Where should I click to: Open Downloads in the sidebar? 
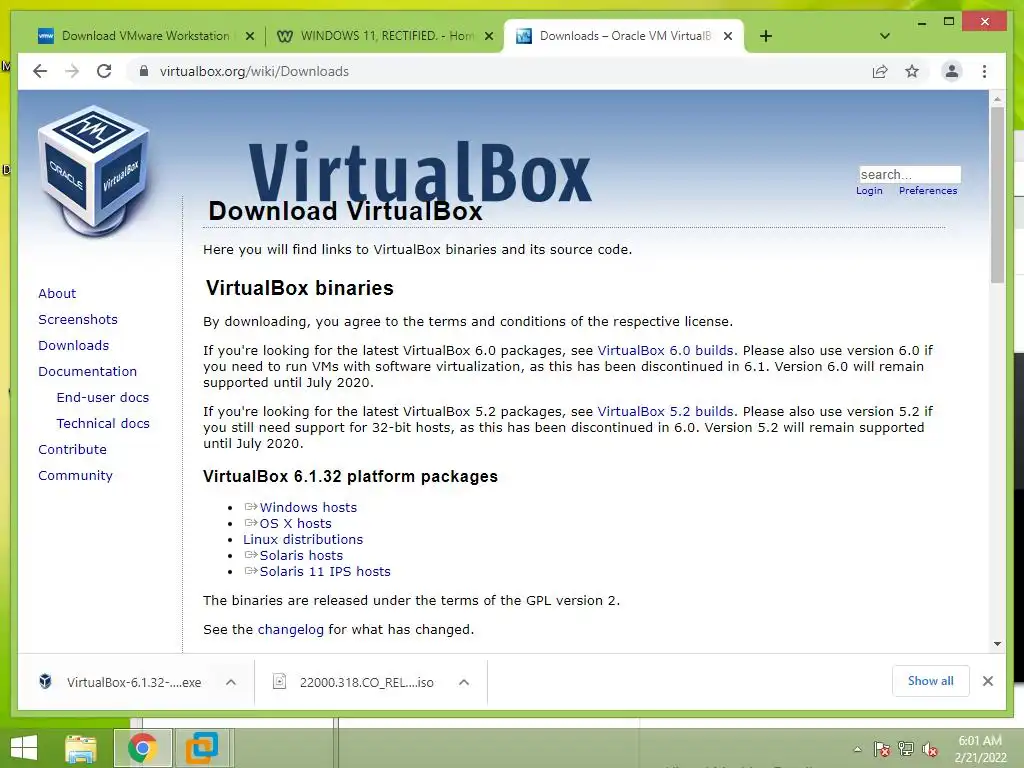click(73, 345)
